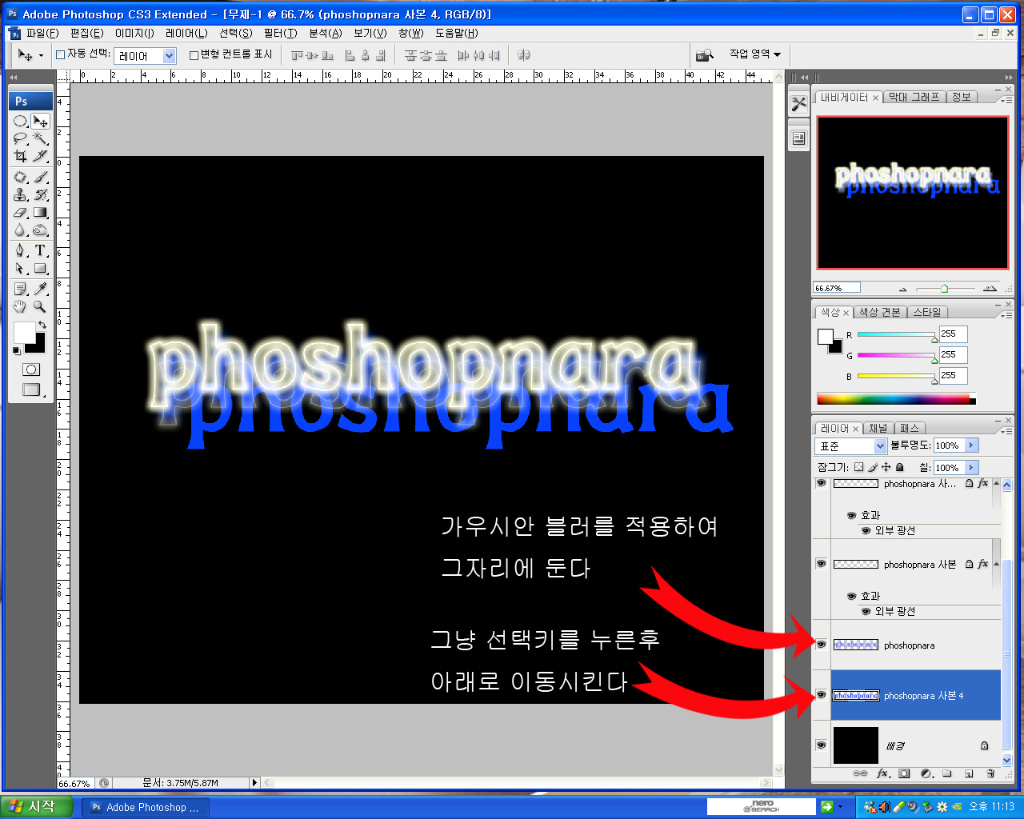Viewport: 1024px width, 819px height.
Task: Open the status bar info arrow menu
Action: point(255,782)
